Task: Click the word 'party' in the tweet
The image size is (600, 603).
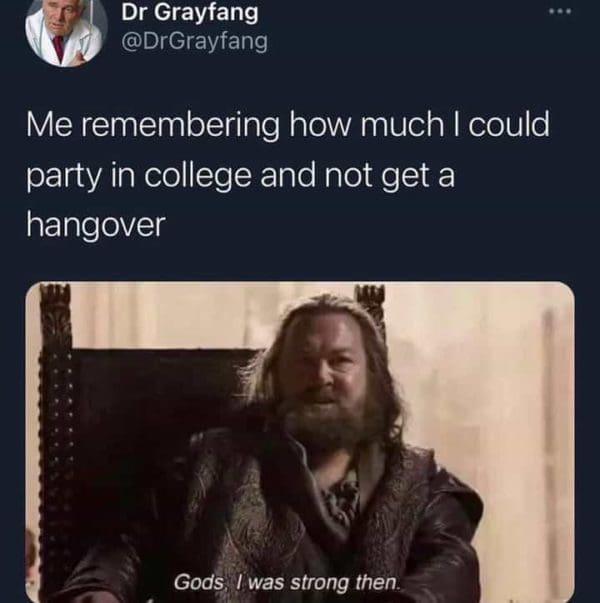Action: pos(64,177)
